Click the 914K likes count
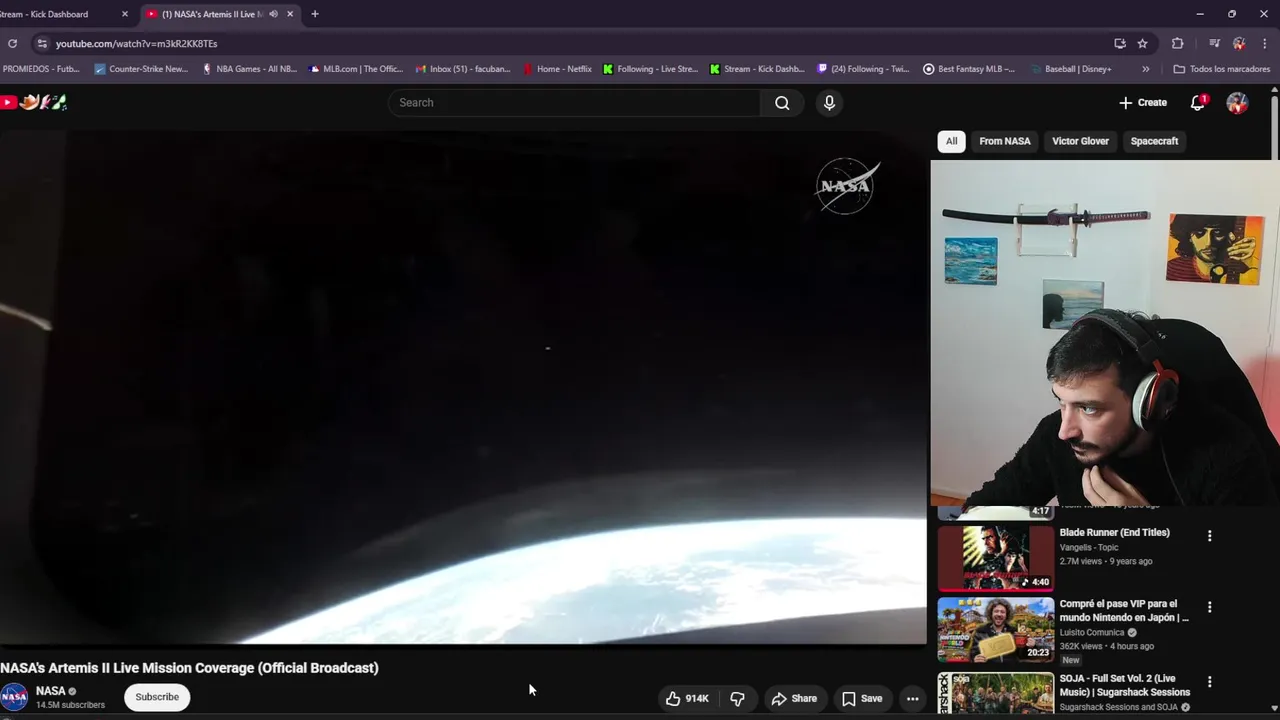Viewport: 1280px width, 720px height. (697, 698)
